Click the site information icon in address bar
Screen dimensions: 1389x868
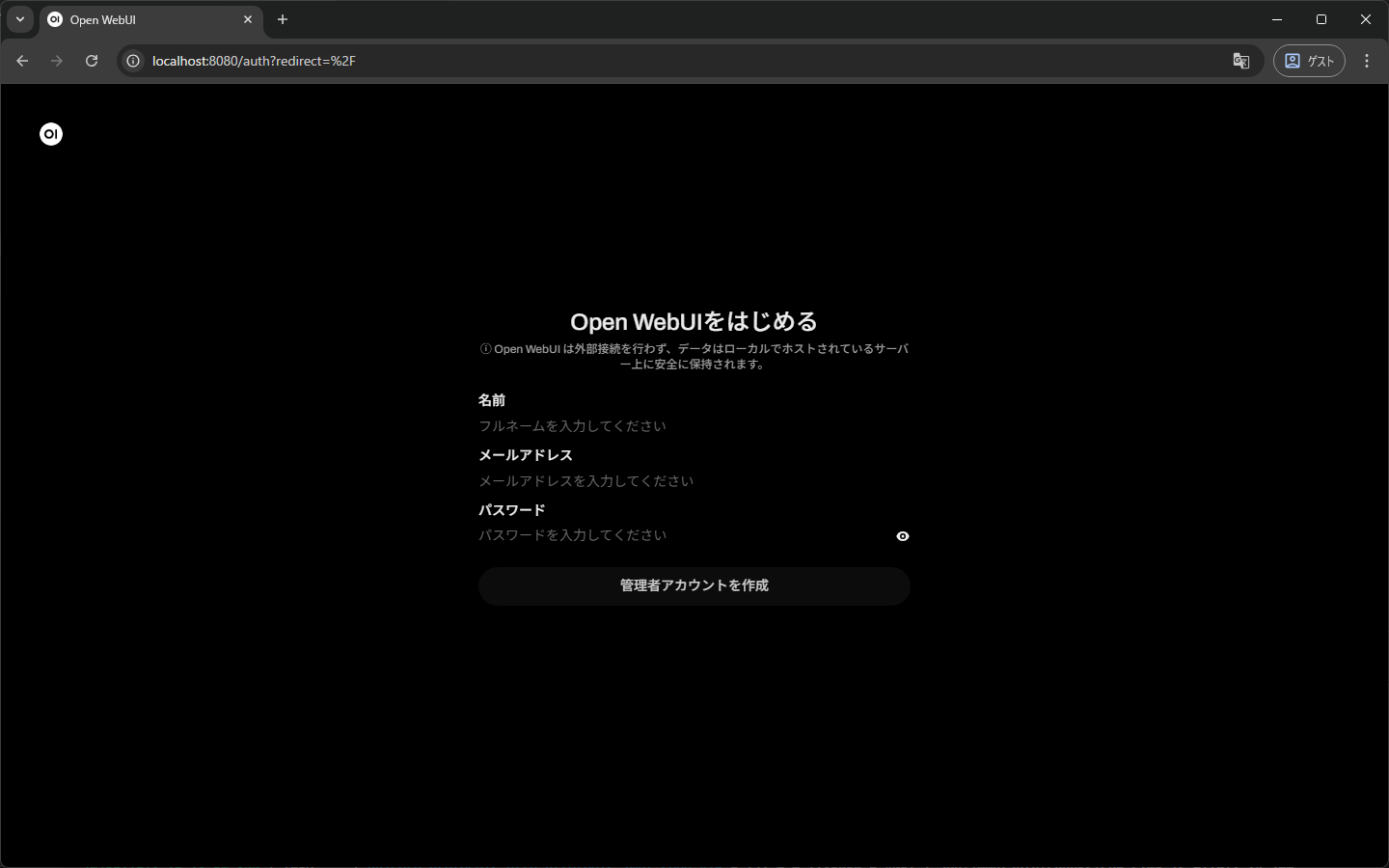[133, 61]
